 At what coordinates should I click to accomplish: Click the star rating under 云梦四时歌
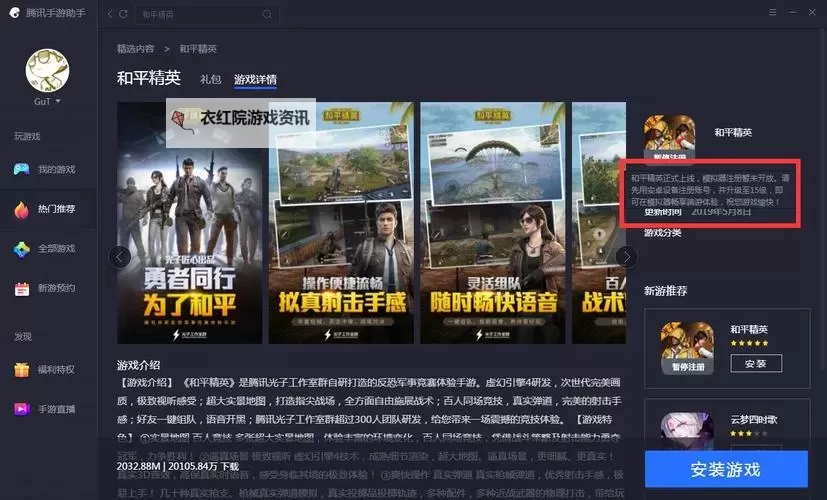tap(749, 434)
